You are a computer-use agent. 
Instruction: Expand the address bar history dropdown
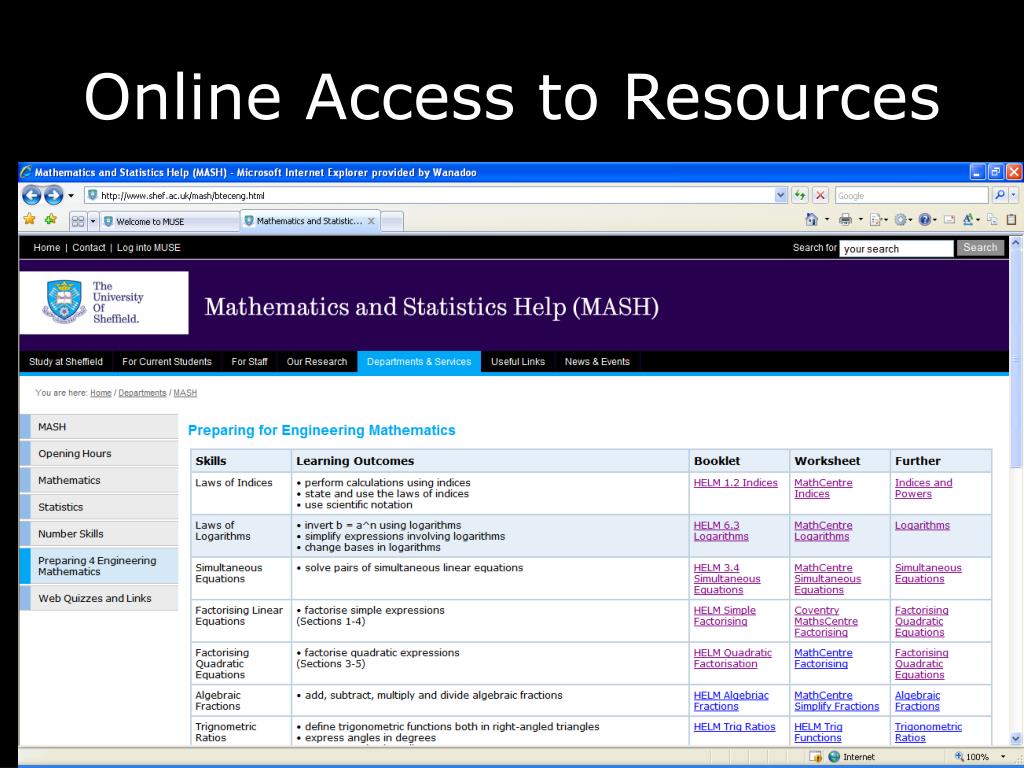tap(781, 195)
